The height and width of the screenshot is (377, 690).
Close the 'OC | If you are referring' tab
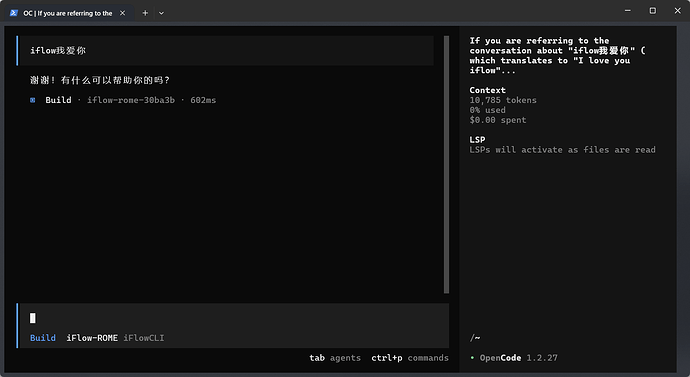pos(122,13)
